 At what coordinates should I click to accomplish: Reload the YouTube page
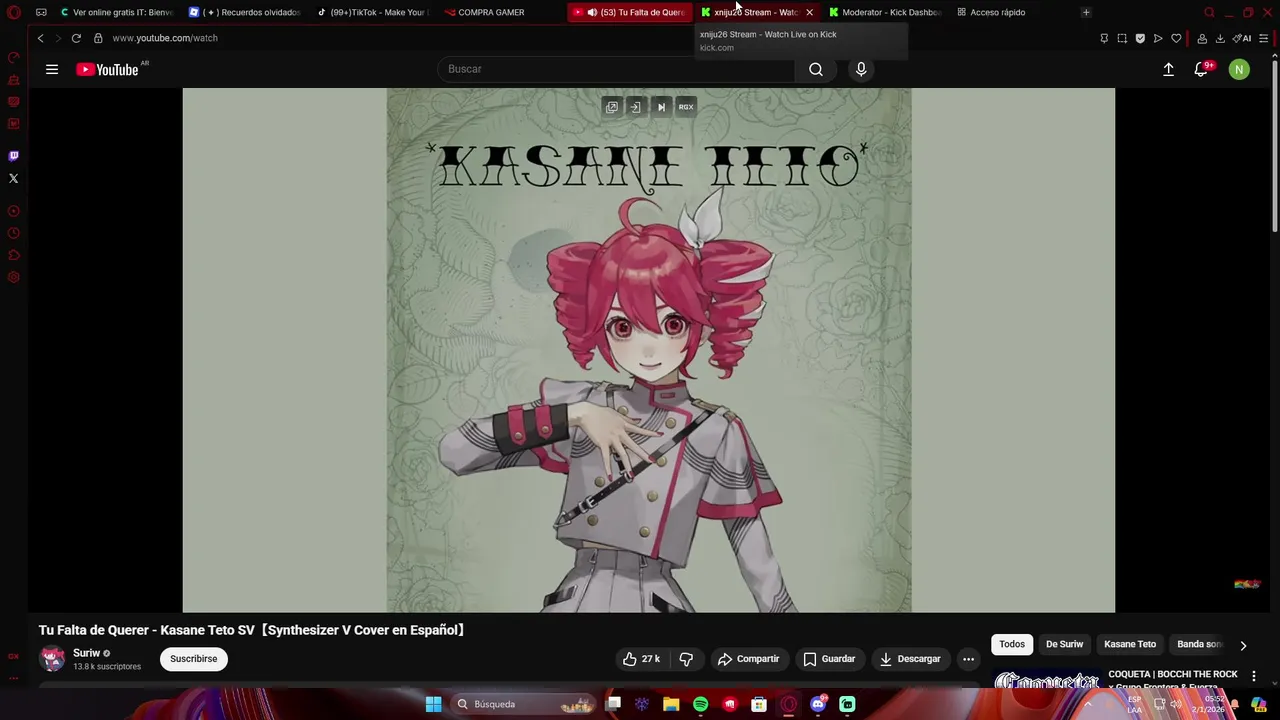(76, 38)
